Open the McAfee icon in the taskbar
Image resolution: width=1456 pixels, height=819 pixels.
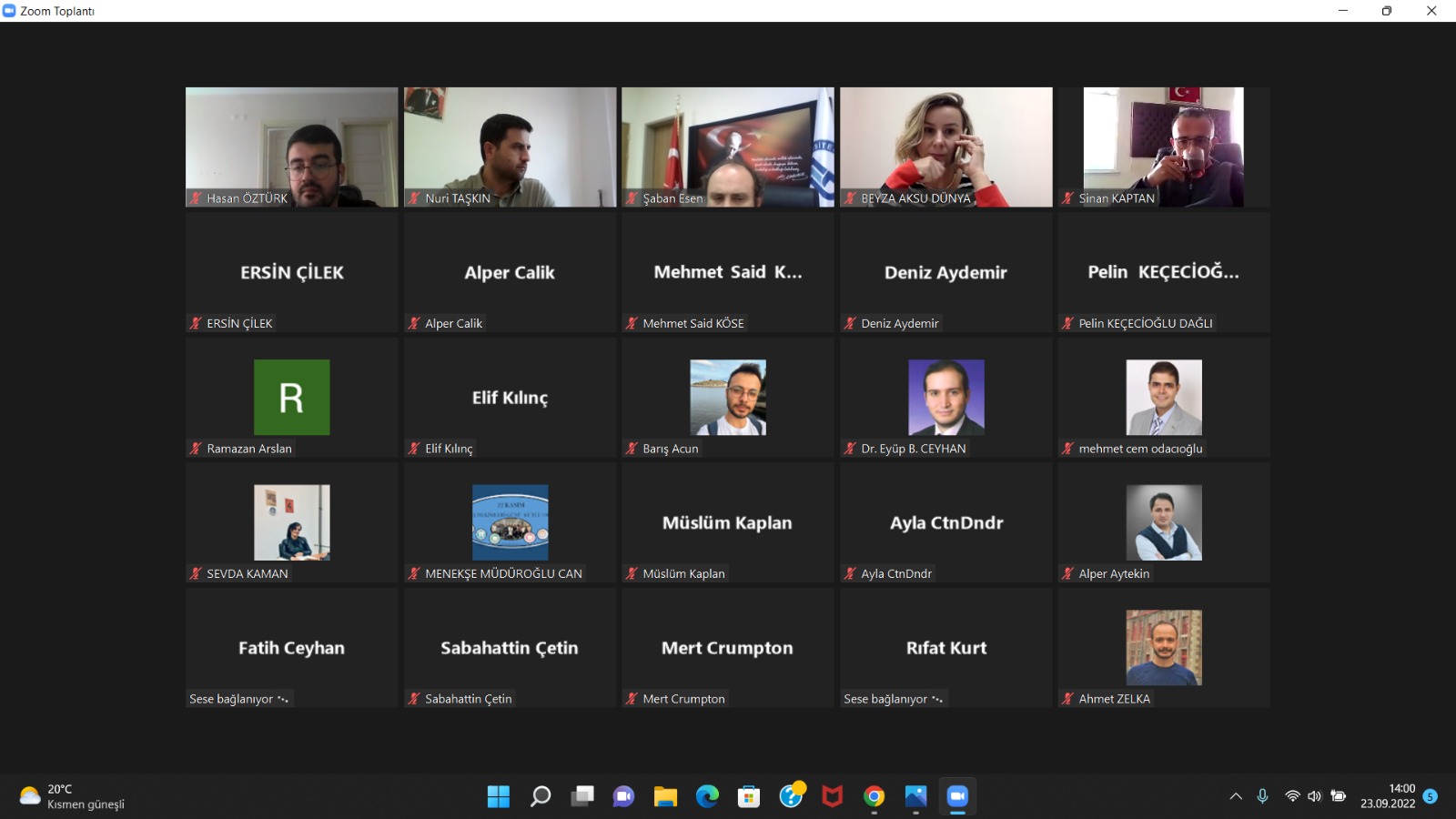[x=832, y=796]
